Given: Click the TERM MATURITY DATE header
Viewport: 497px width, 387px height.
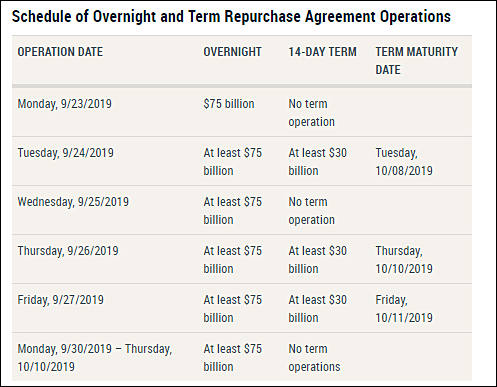Looking at the screenshot, I should point(416,61).
